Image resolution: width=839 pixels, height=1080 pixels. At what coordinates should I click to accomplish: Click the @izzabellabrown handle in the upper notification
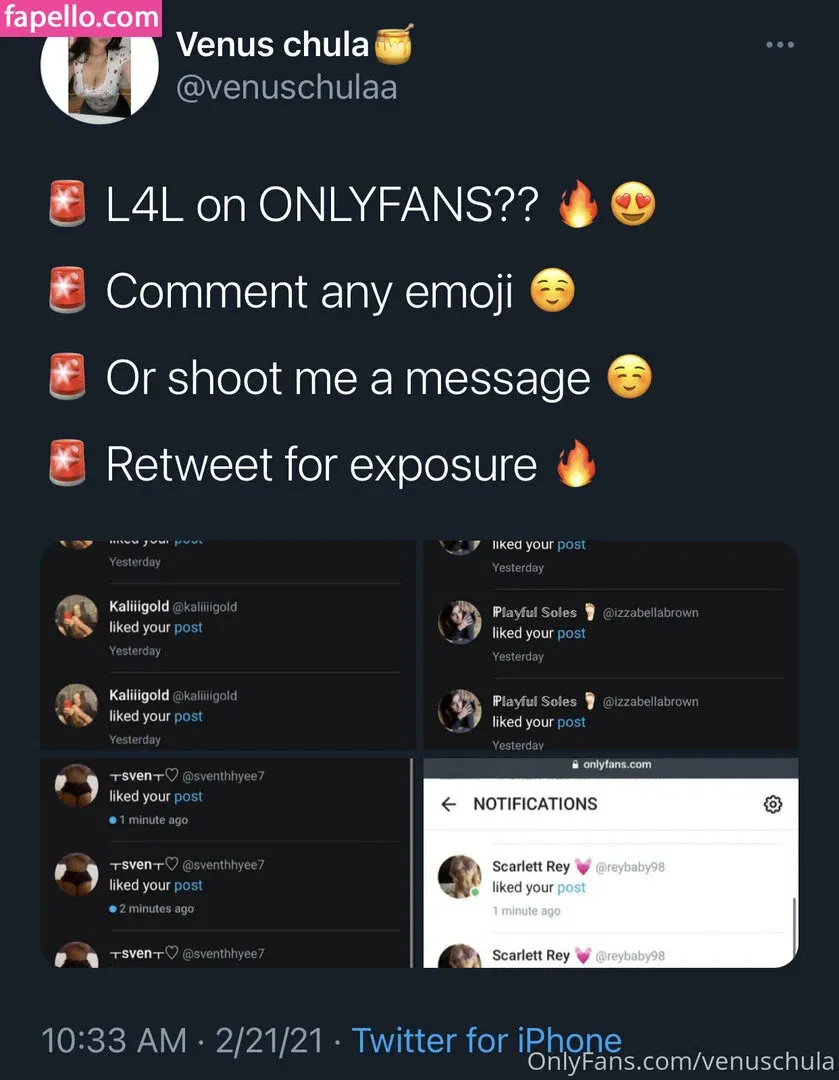(x=651, y=612)
